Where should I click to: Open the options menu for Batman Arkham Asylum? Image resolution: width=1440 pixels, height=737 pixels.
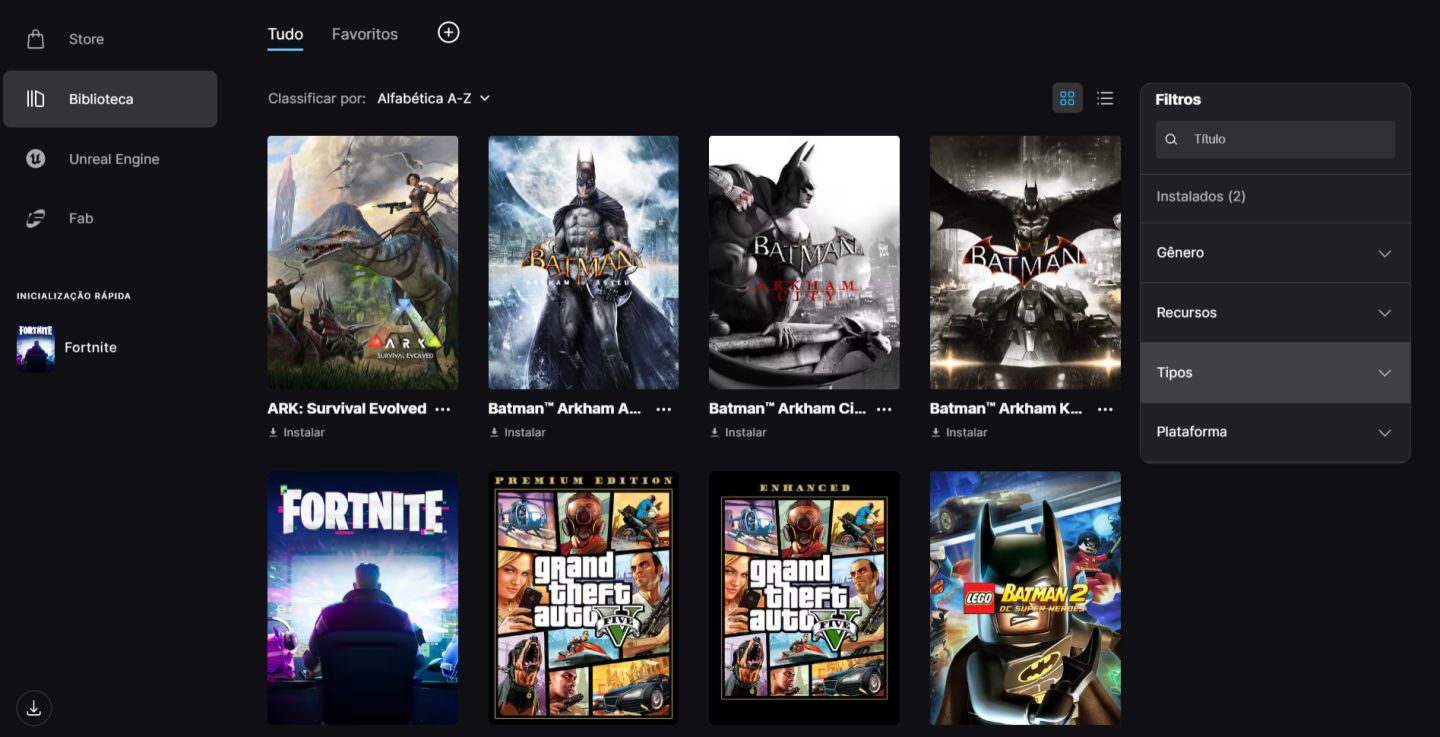[664, 409]
